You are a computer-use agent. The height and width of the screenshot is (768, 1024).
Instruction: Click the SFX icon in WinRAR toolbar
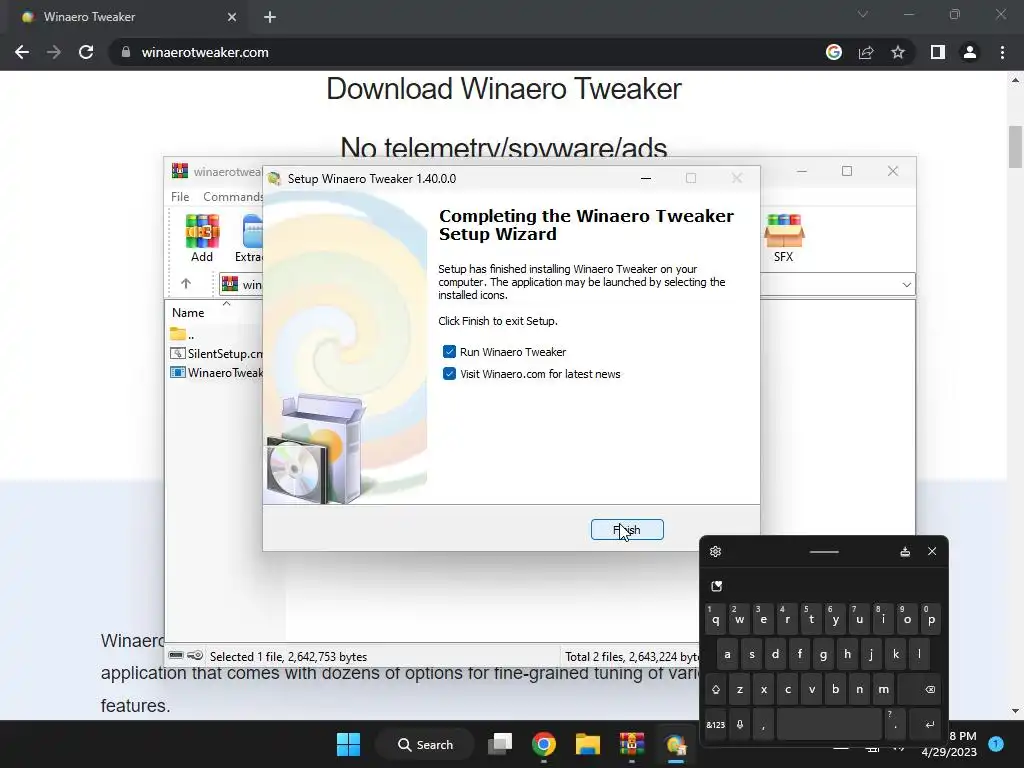[784, 238]
